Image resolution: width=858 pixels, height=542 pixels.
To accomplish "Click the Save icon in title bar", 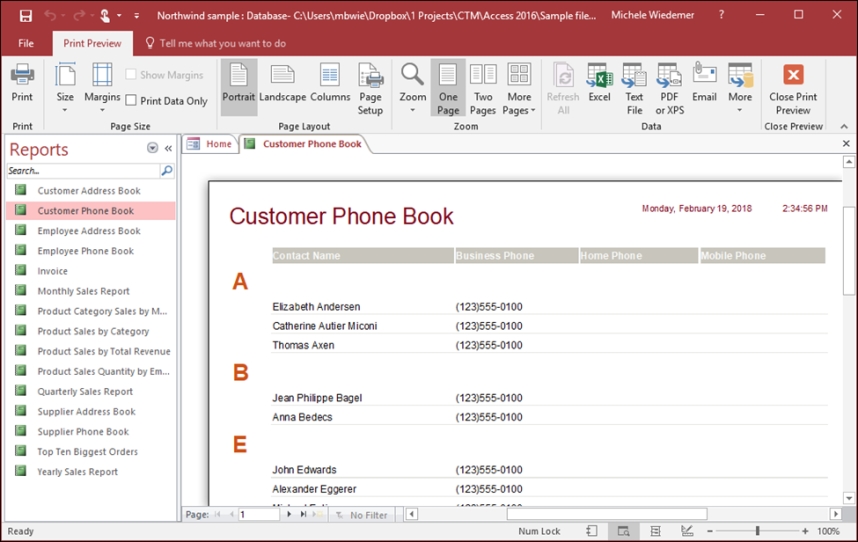I will click(26, 16).
